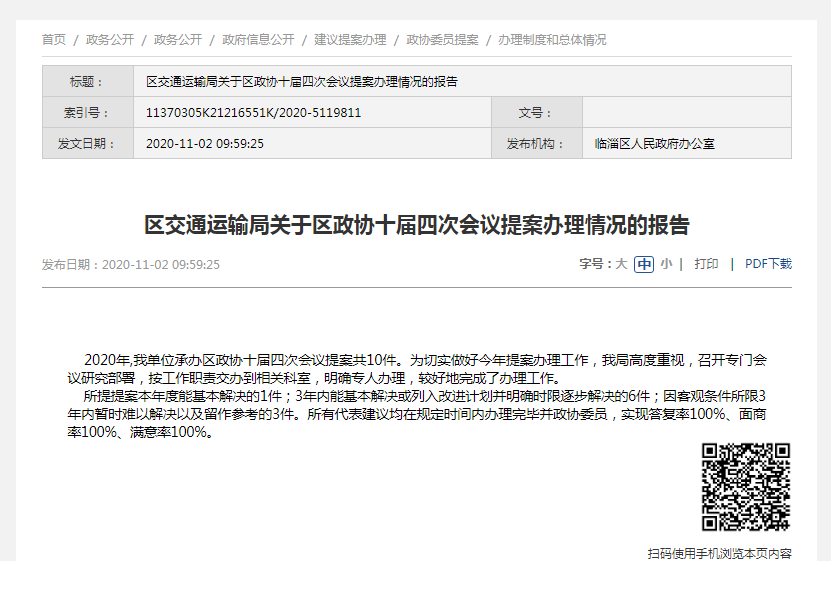Click the 政协委员提案 breadcrumb
This screenshot has height=591, width=831.
click(442, 40)
